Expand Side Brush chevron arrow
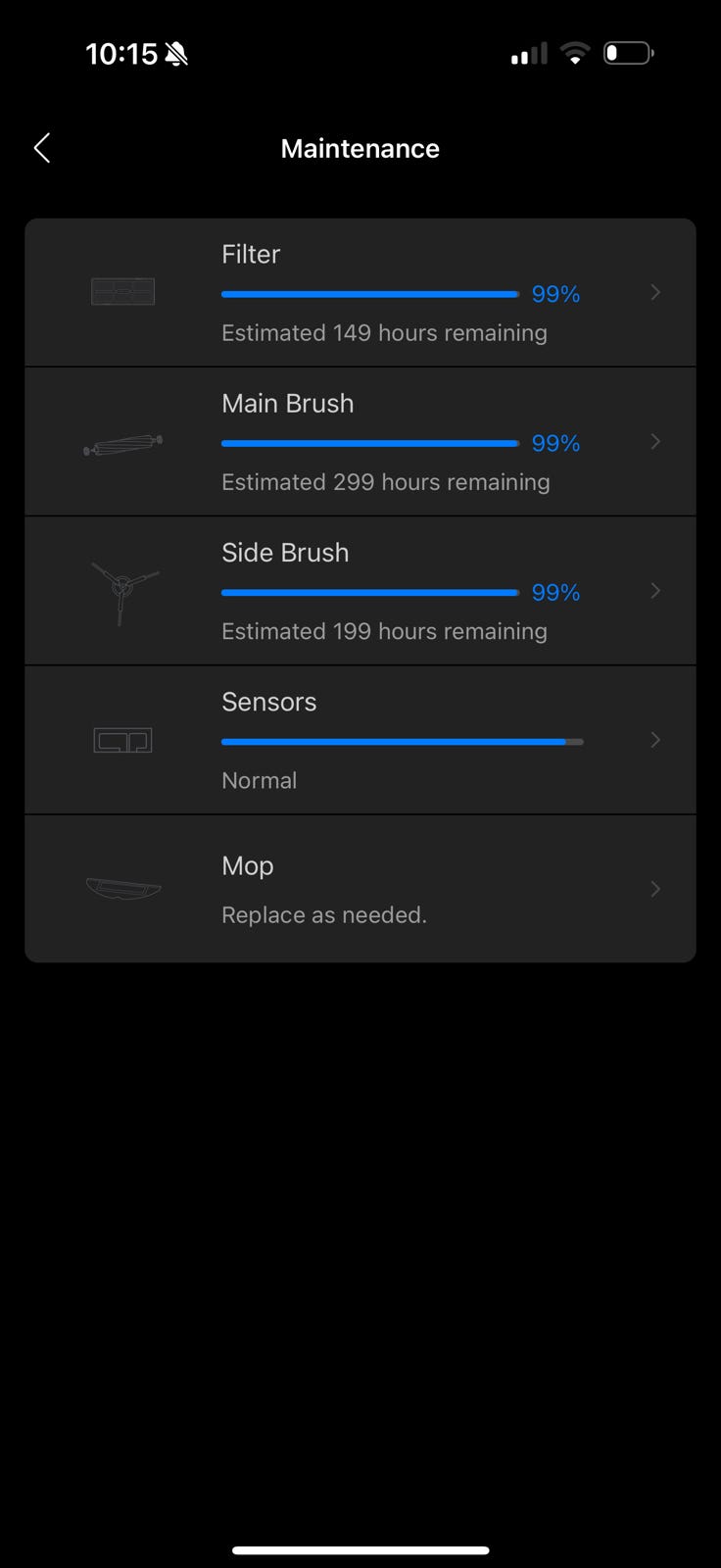This screenshot has height=1568, width=721. tap(655, 591)
